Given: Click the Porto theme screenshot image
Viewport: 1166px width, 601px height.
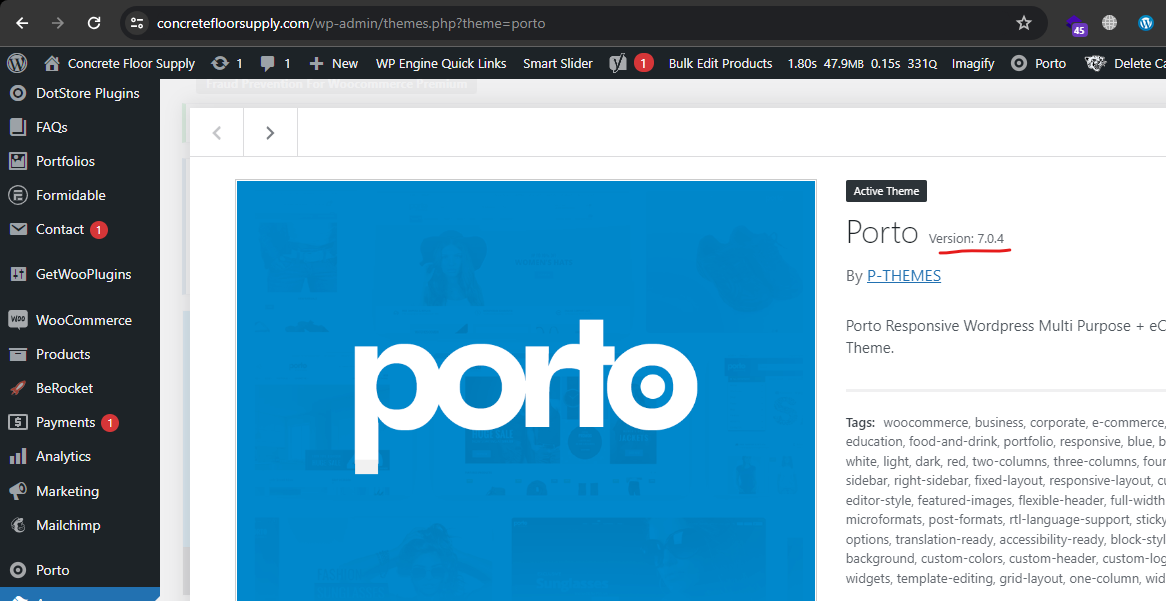Looking at the screenshot, I should tap(526, 391).
